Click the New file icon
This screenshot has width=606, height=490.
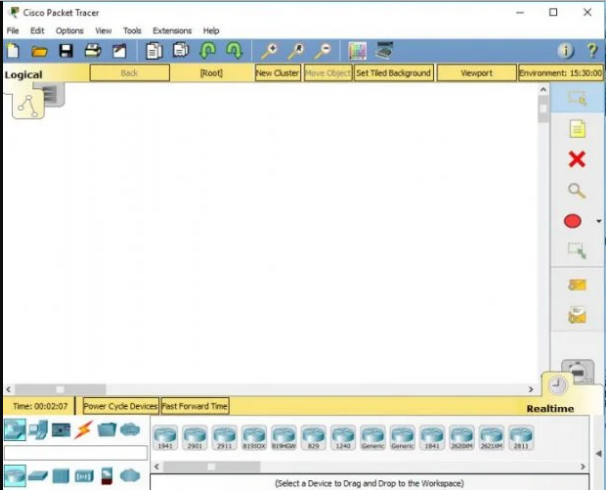tap(14, 51)
